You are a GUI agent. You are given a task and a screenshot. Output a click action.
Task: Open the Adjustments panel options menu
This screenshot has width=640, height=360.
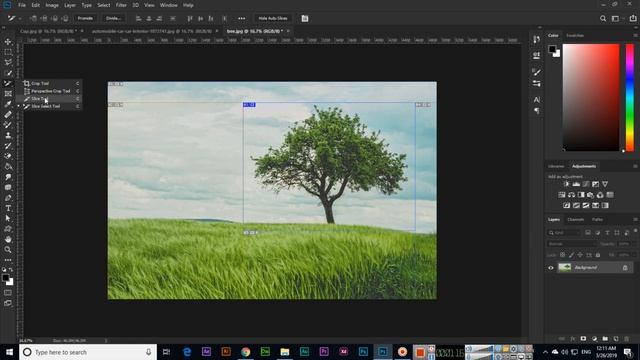pyautogui.click(x=635, y=166)
